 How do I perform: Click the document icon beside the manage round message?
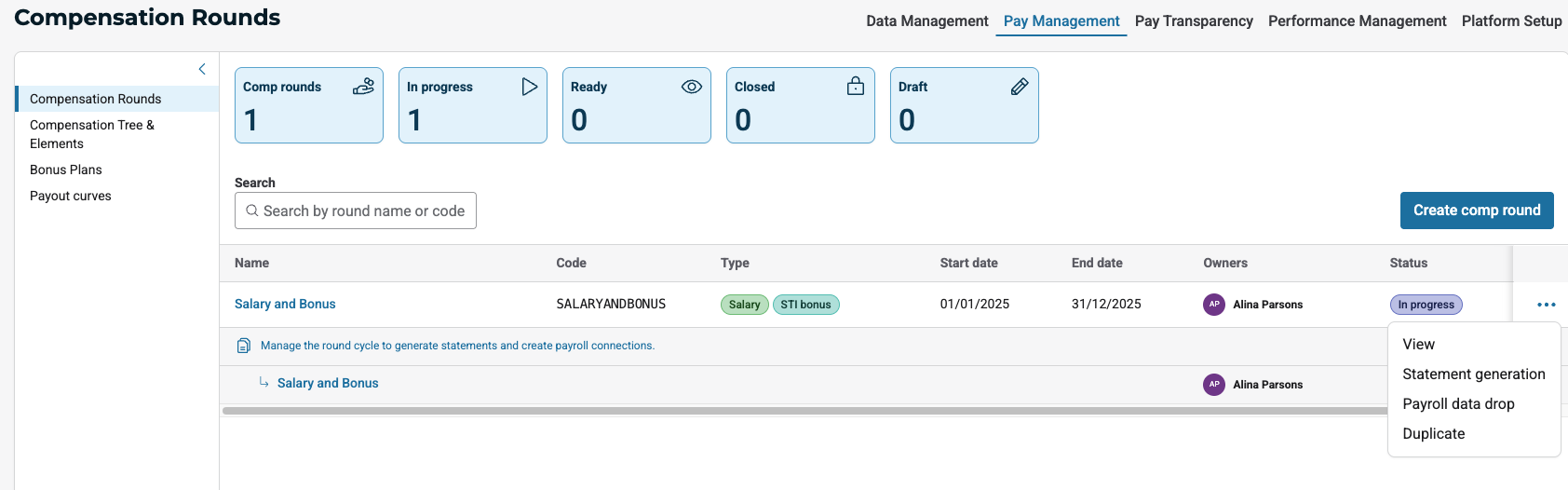click(x=244, y=346)
